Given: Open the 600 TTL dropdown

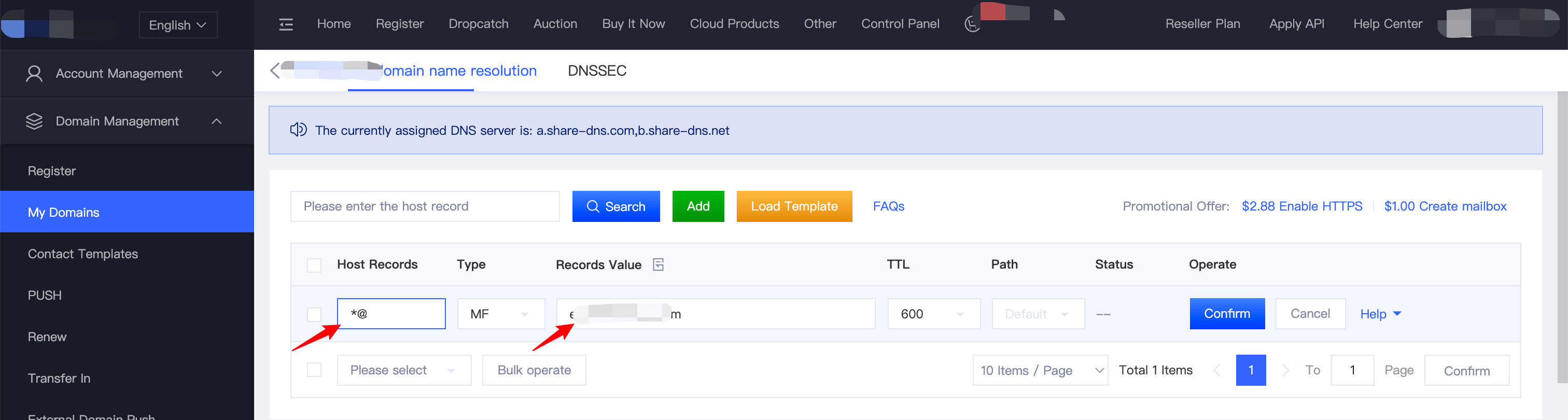Looking at the screenshot, I should [934, 314].
